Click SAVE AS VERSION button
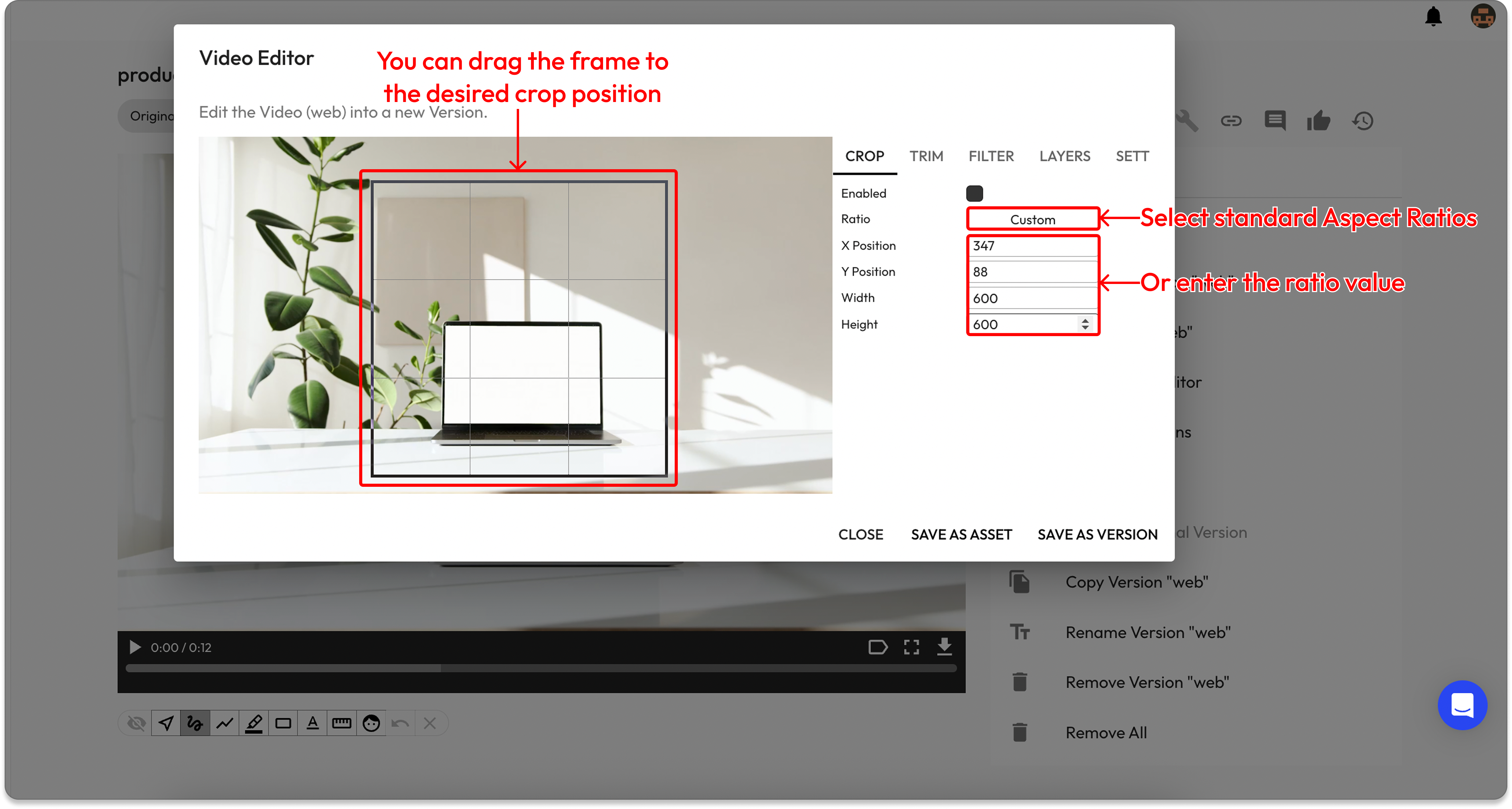Viewport: 1512px width, 809px height. (x=1097, y=534)
